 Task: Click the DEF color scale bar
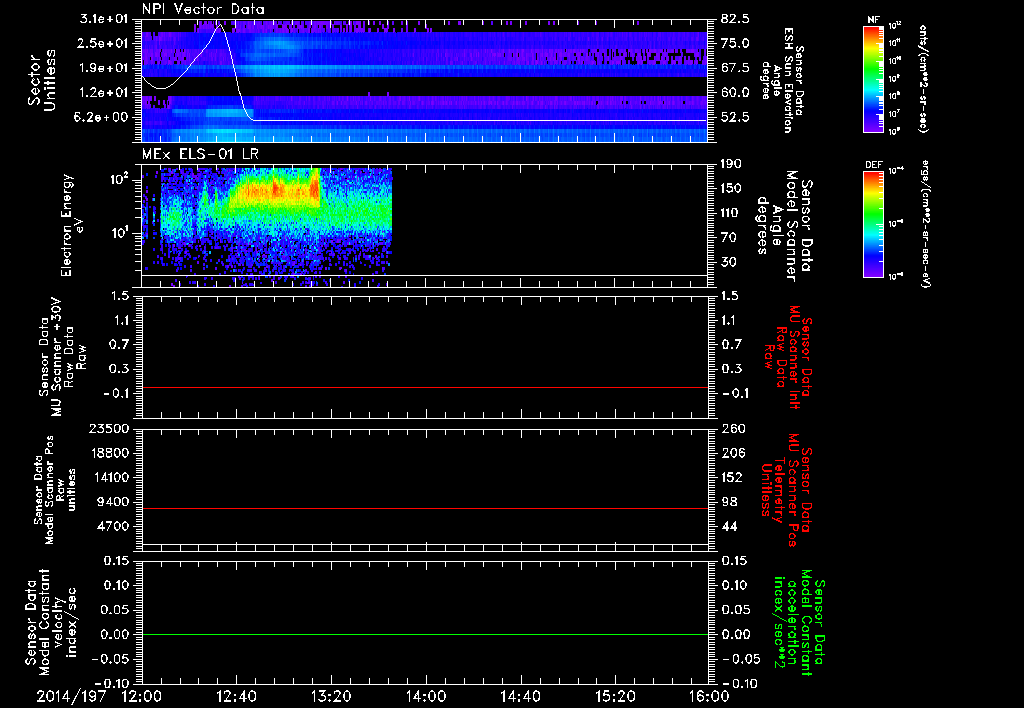point(873,223)
